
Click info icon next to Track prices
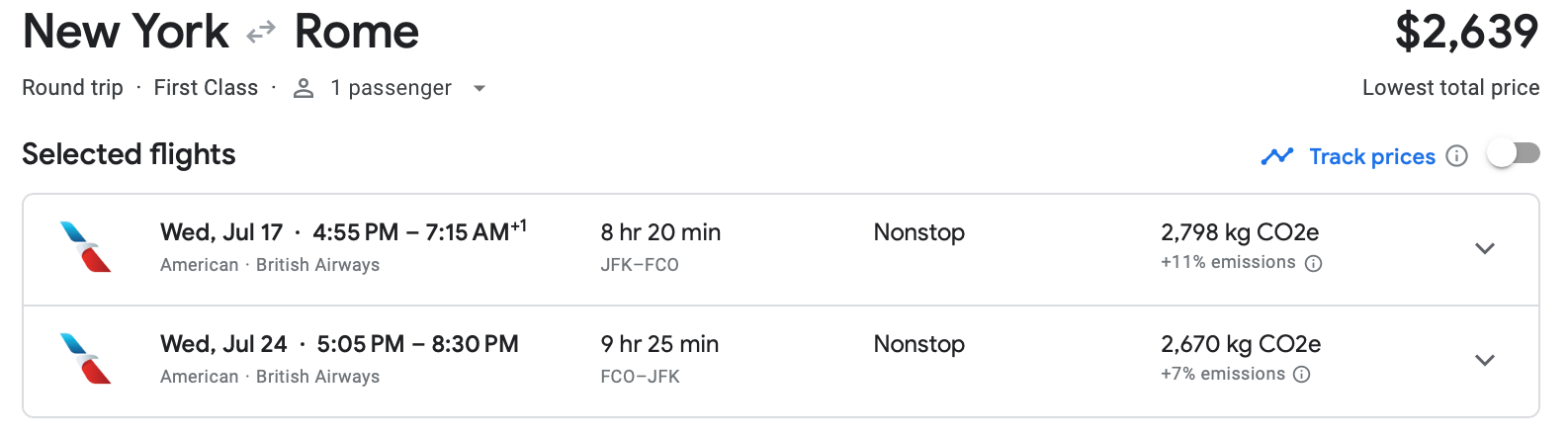[x=1456, y=156]
